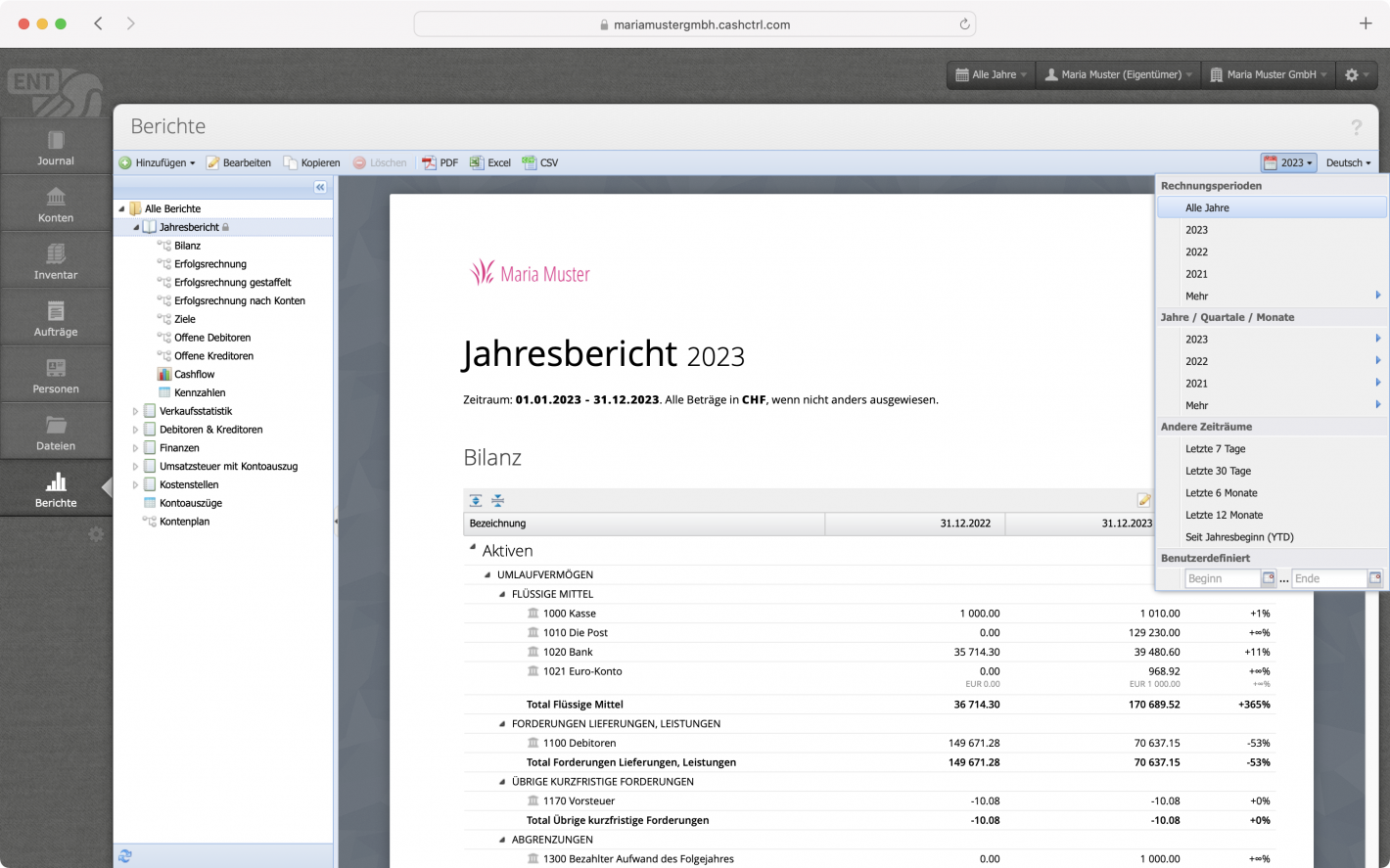This screenshot has width=1390, height=868.
Task: Expand all balance sheet rows
Action: 476,500
